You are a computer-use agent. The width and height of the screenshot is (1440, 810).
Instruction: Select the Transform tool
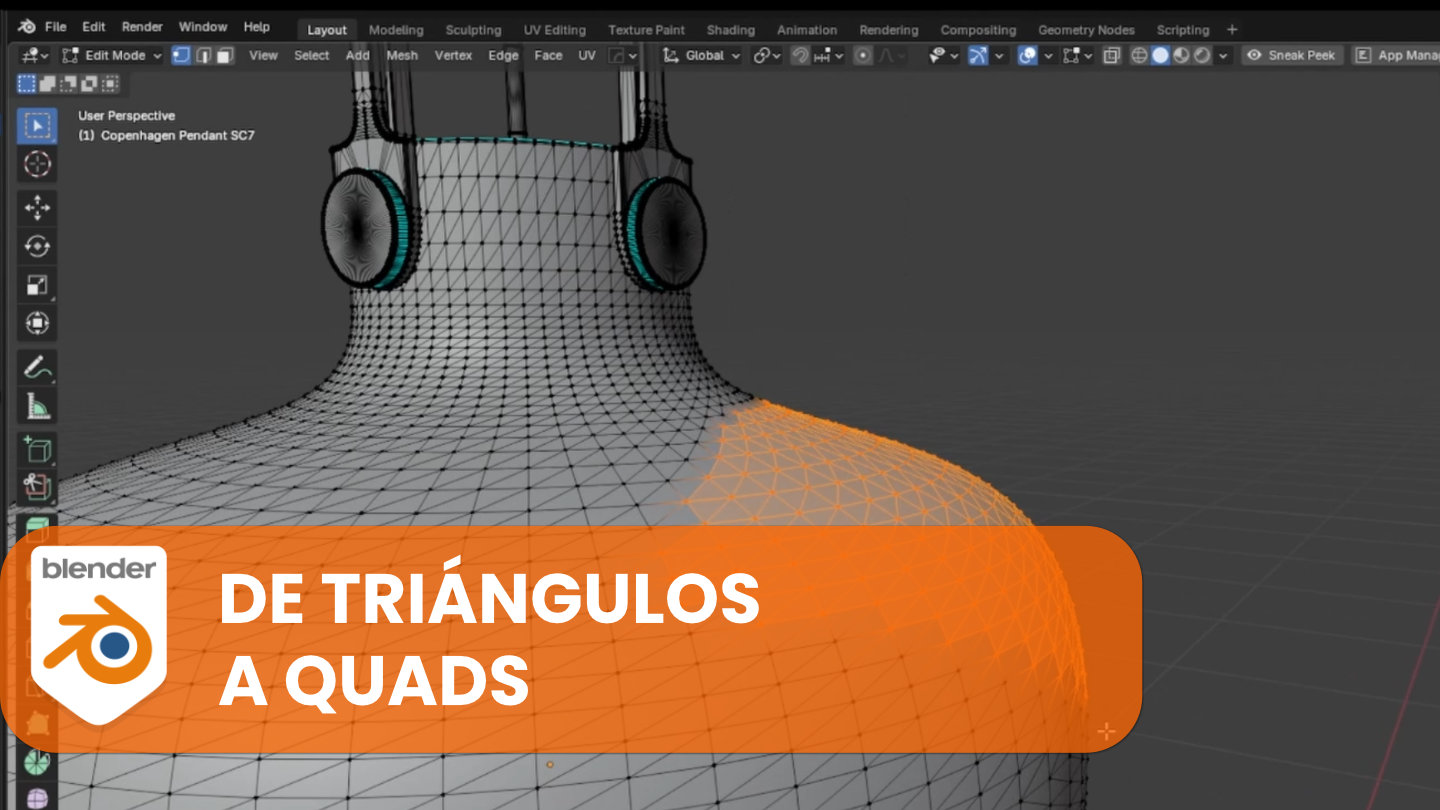click(x=37, y=323)
